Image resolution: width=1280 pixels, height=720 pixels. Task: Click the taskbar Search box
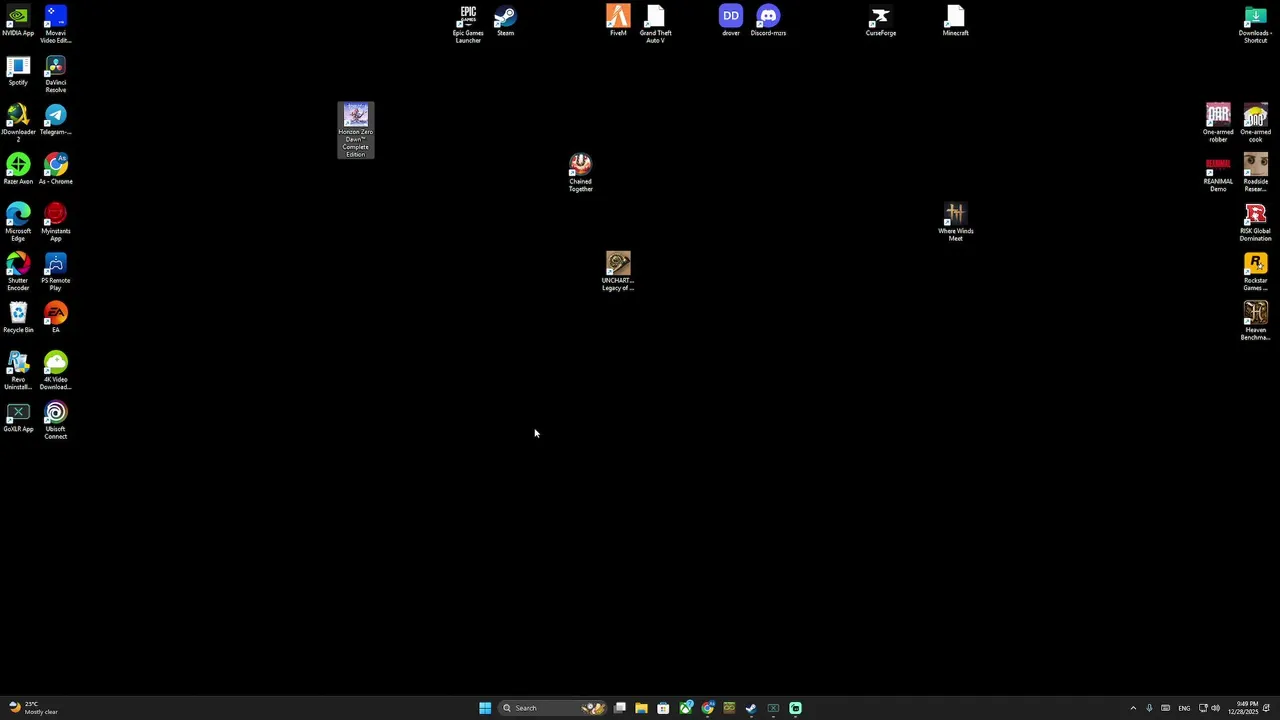[x=553, y=708]
